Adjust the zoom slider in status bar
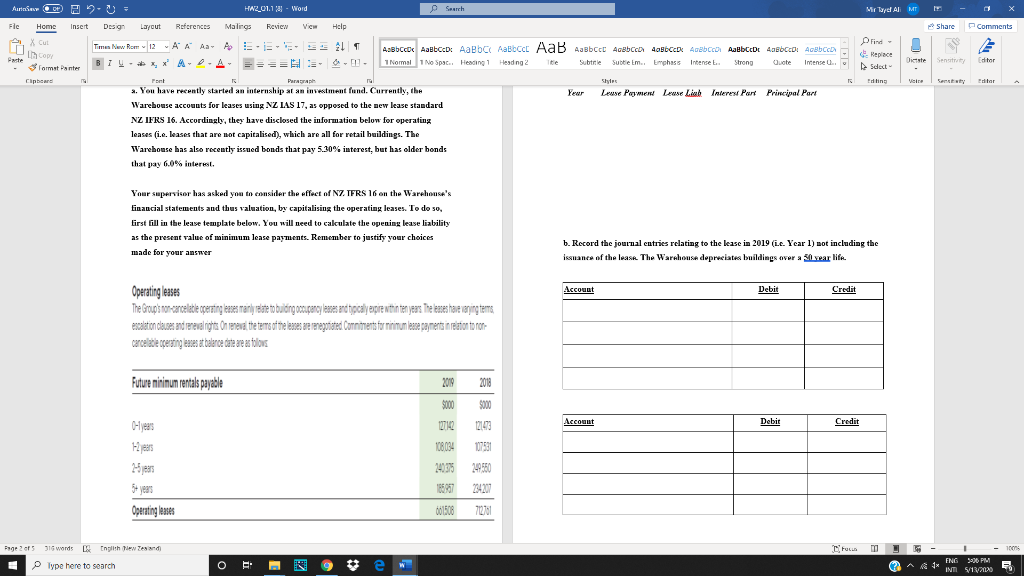This screenshot has height=576, width=1024. tap(965, 549)
